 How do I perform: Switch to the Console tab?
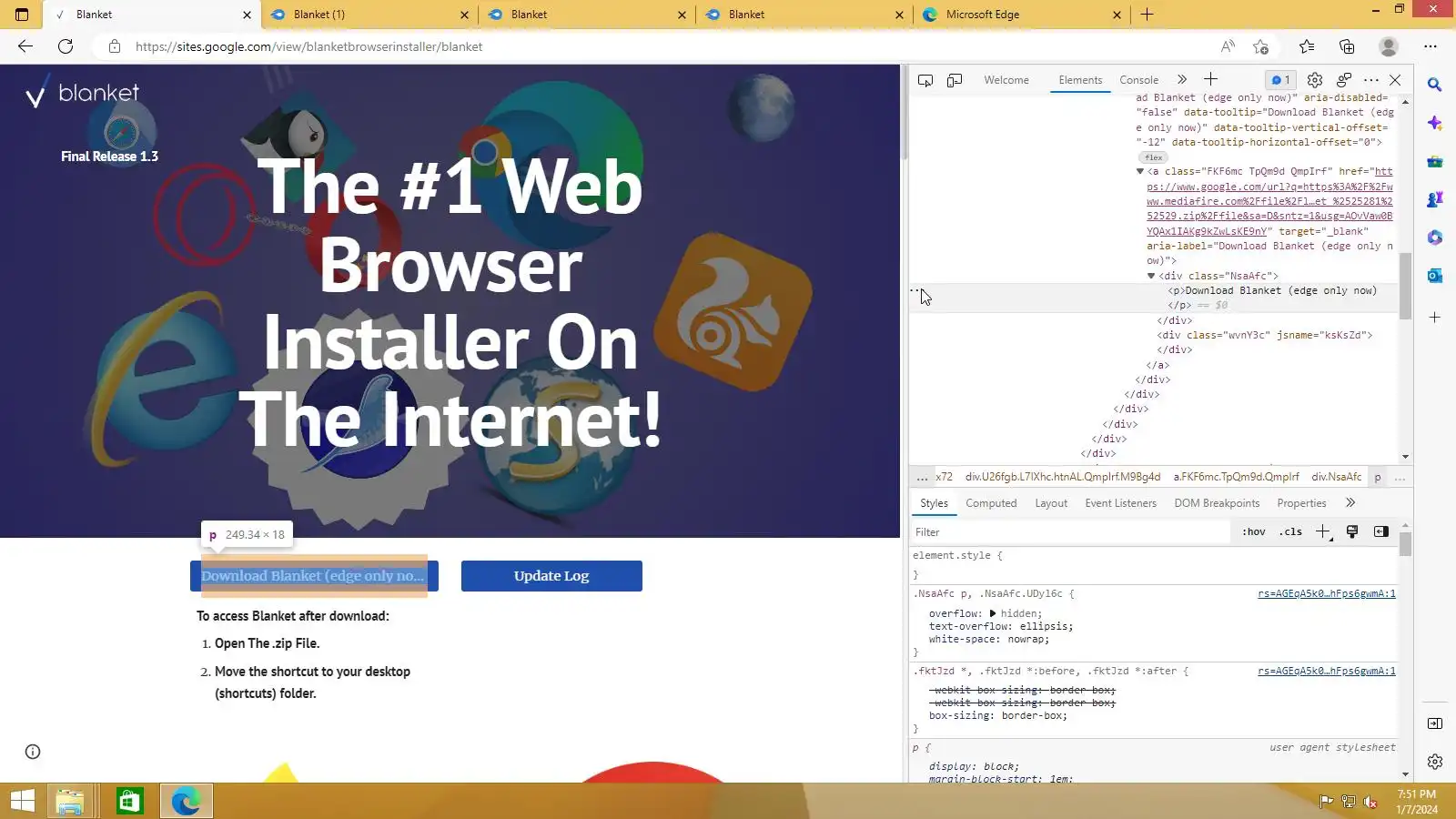1139,80
